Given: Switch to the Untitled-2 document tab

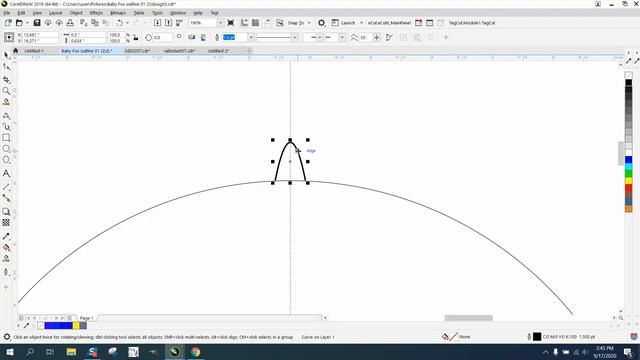Looking at the screenshot, I should (x=218, y=51).
